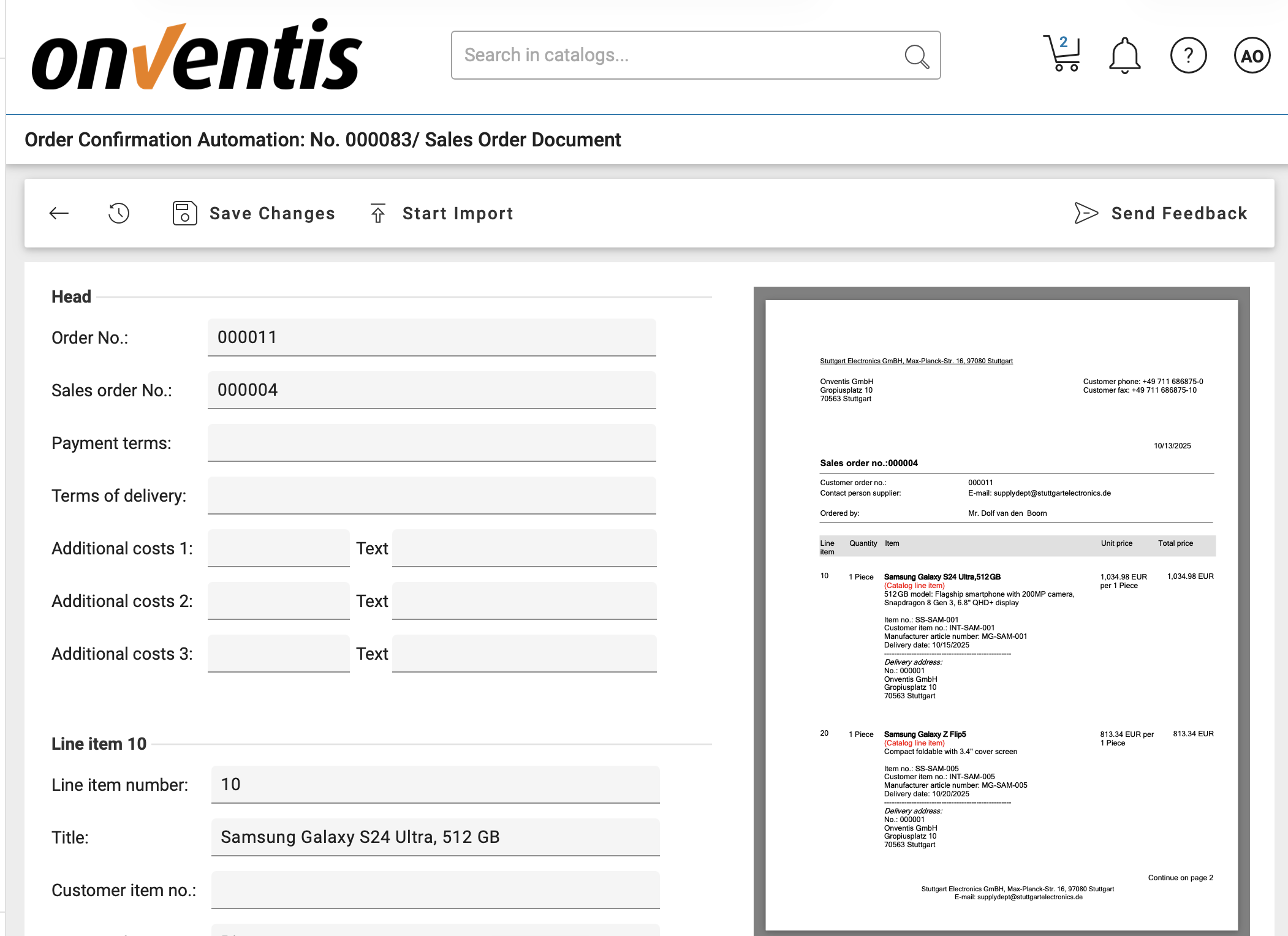Screen dimensions: 1288x936
Task: Navigate back with the arrow icon
Action: [x=58, y=213]
